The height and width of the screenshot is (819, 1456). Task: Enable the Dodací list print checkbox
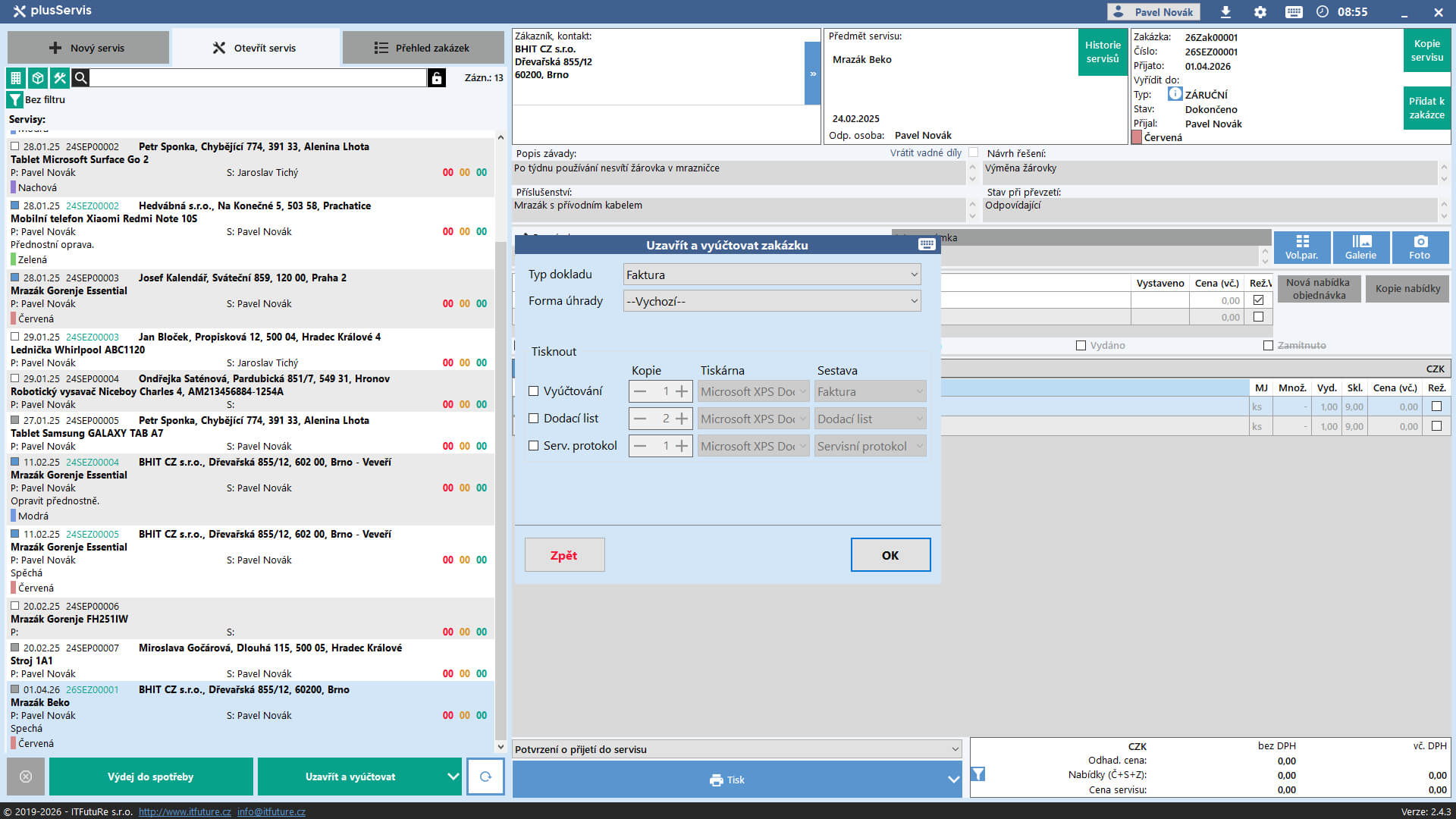[x=534, y=419]
